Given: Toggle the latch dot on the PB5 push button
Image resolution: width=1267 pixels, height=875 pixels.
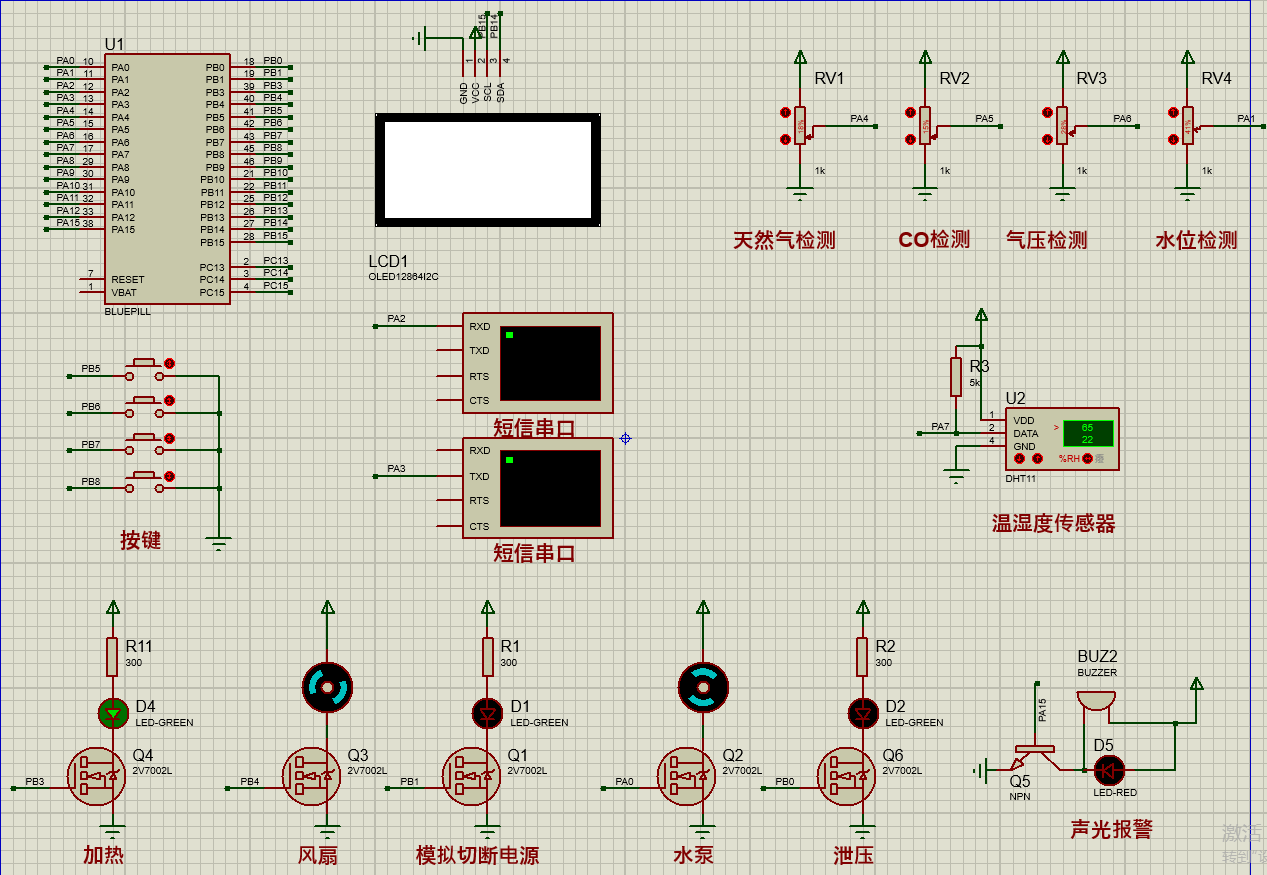Looking at the screenshot, I should [x=170, y=363].
